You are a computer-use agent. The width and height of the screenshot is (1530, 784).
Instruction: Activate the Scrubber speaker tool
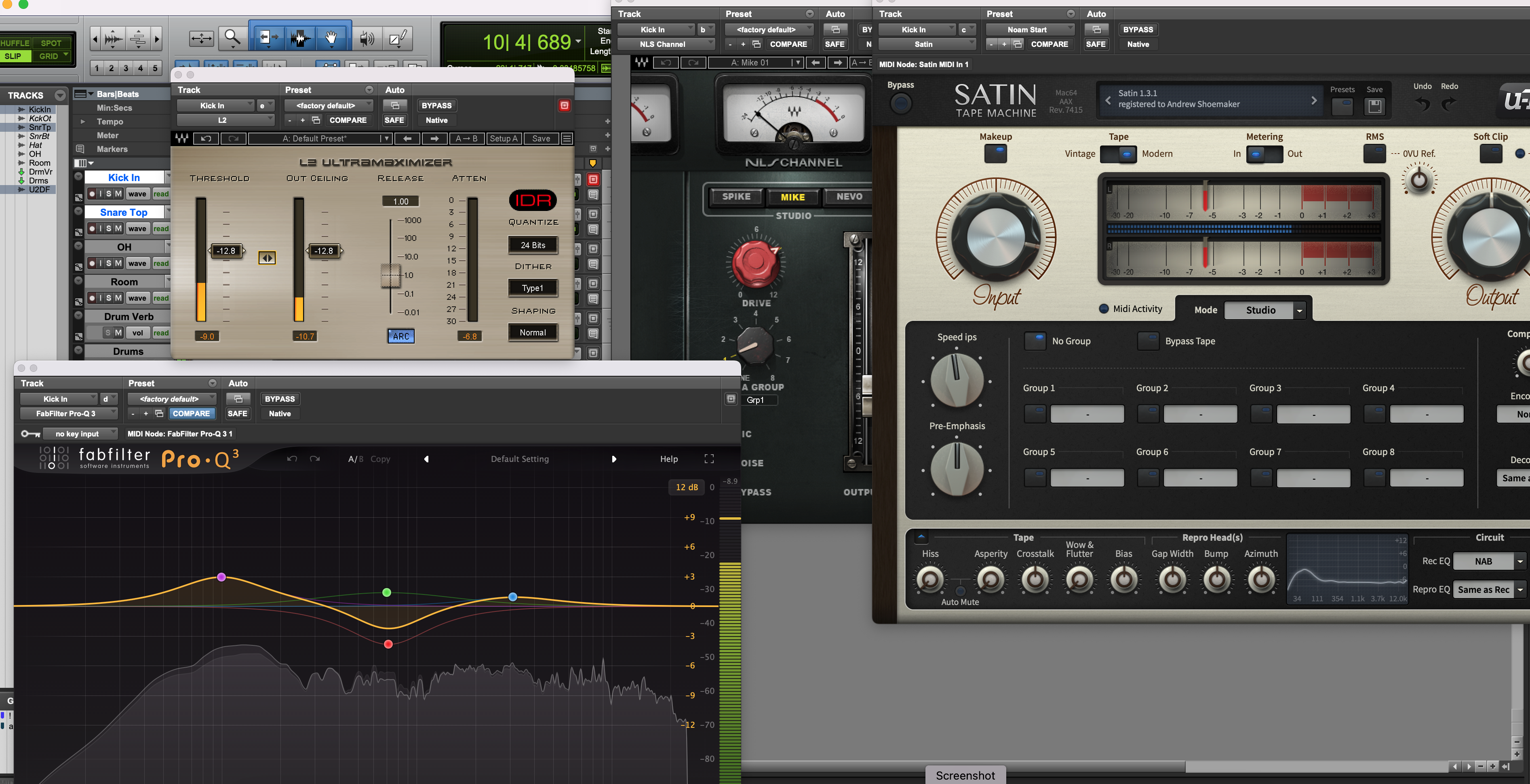click(x=367, y=39)
